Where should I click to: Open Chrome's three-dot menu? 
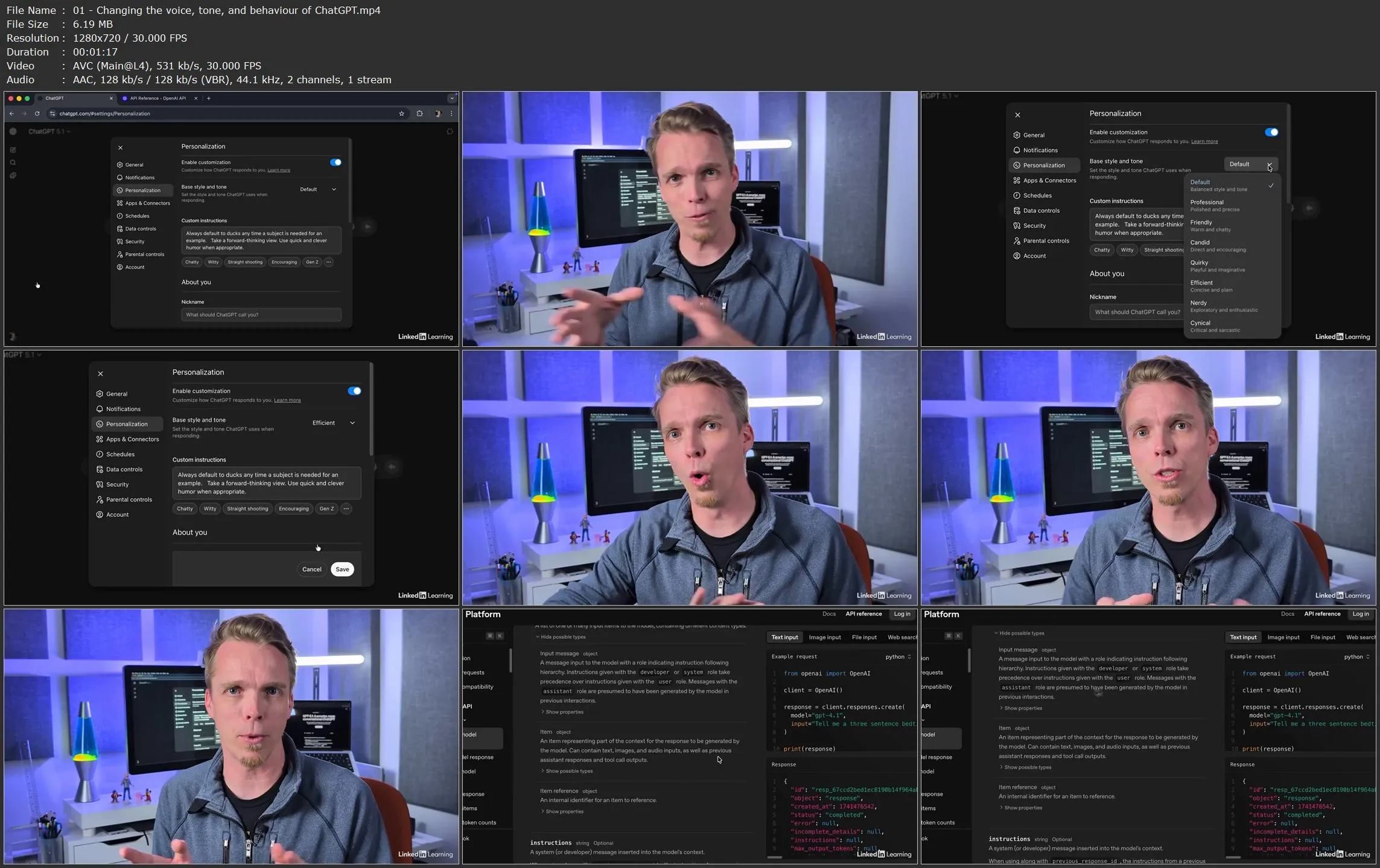451,113
